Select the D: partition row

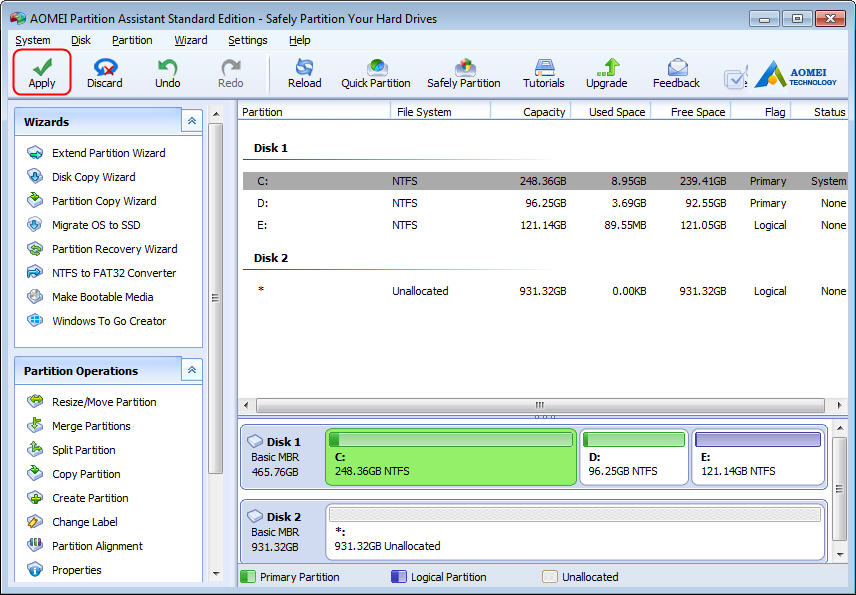coord(545,203)
